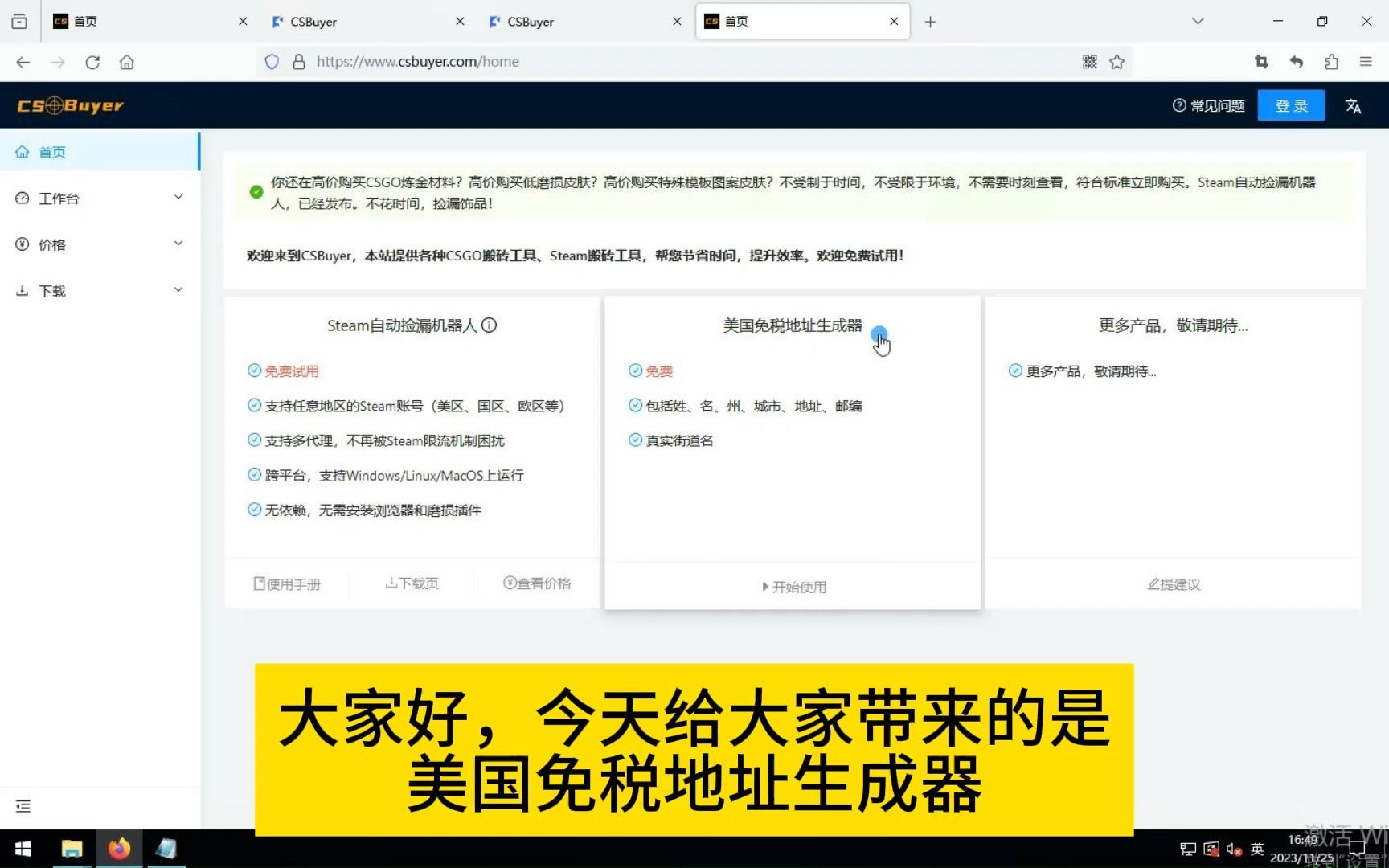
Task: Click 开始使用 for address generator
Action: [x=793, y=587]
